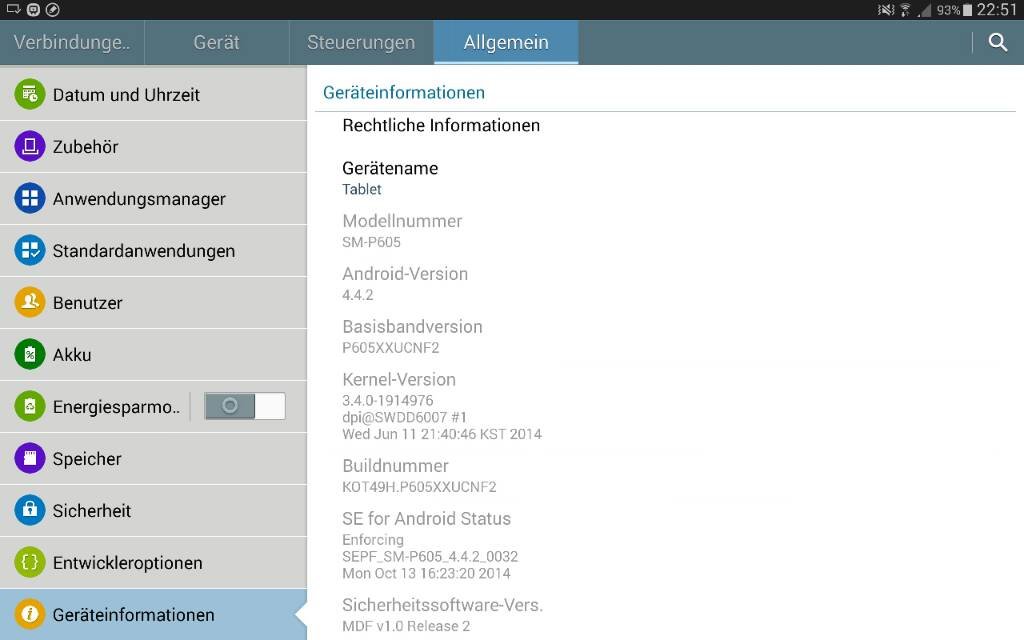Tap the Android-Version 4.4.2 row
This screenshot has width=1024, height=640.
pos(665,283)
